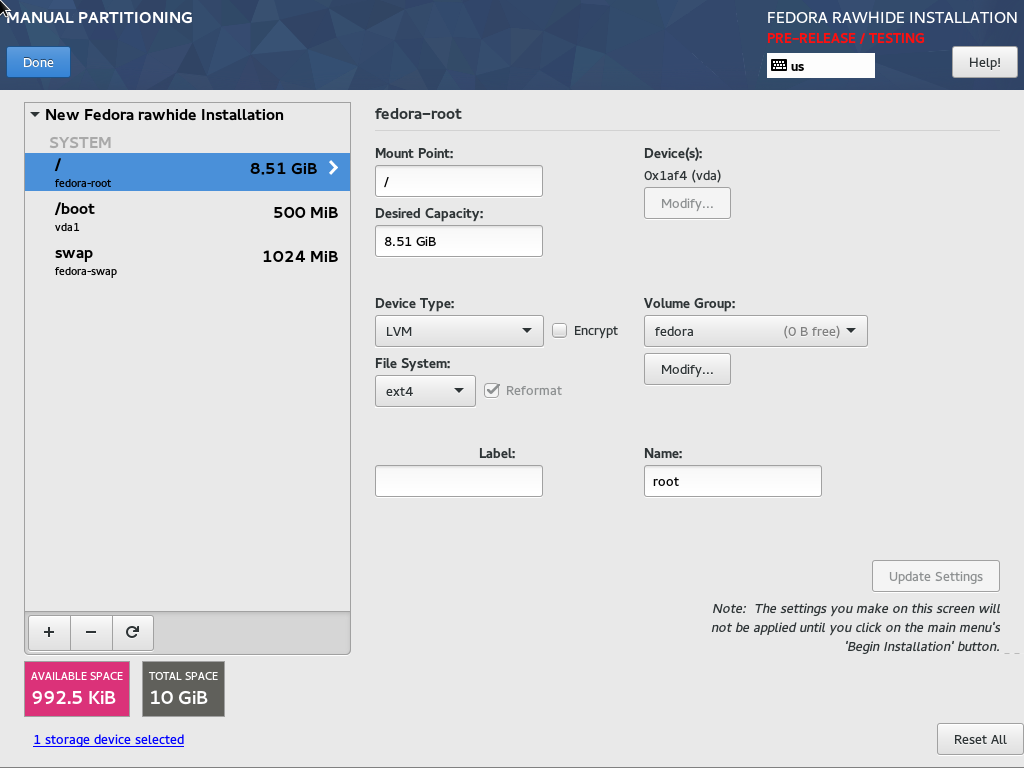Click the Done button
This screenshot has height=768, width=1024.
[x=39, y=63]
